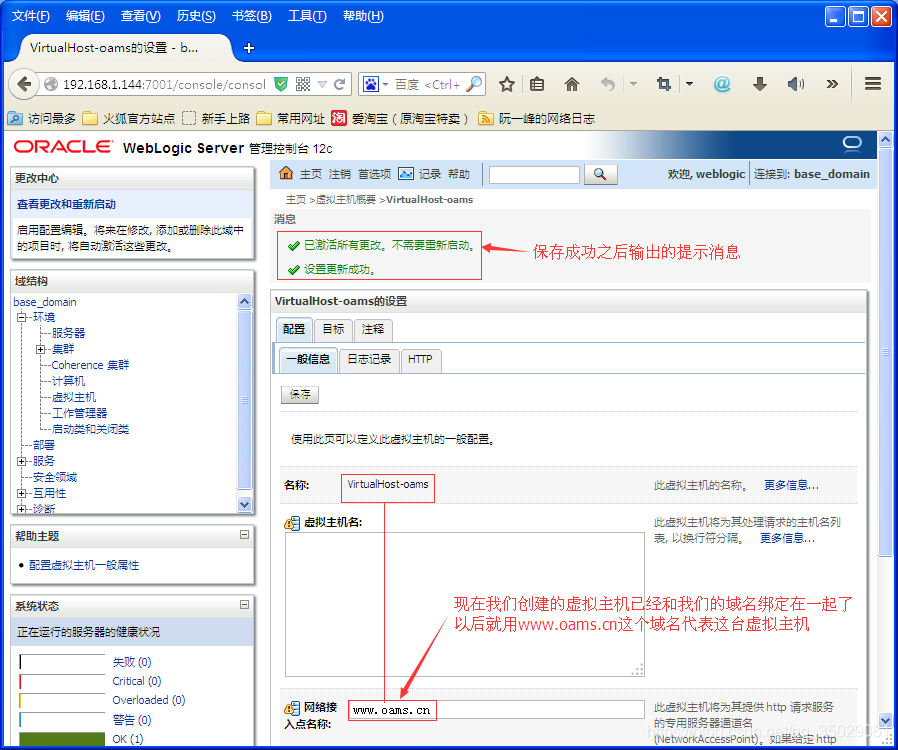Collapse the 帮助主题 panel
Screen dimensions: 898x750
click(244, 535)
